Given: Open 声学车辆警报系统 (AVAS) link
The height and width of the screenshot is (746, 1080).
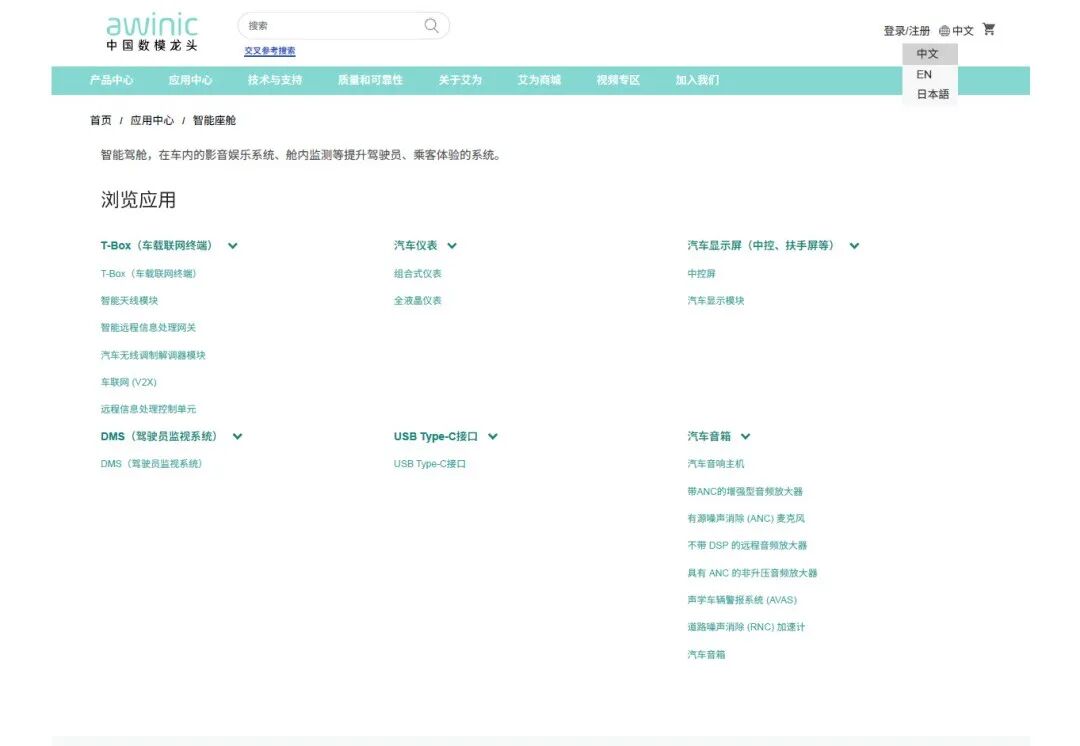Looking at the screenshot, I should [x=742, y=600].
